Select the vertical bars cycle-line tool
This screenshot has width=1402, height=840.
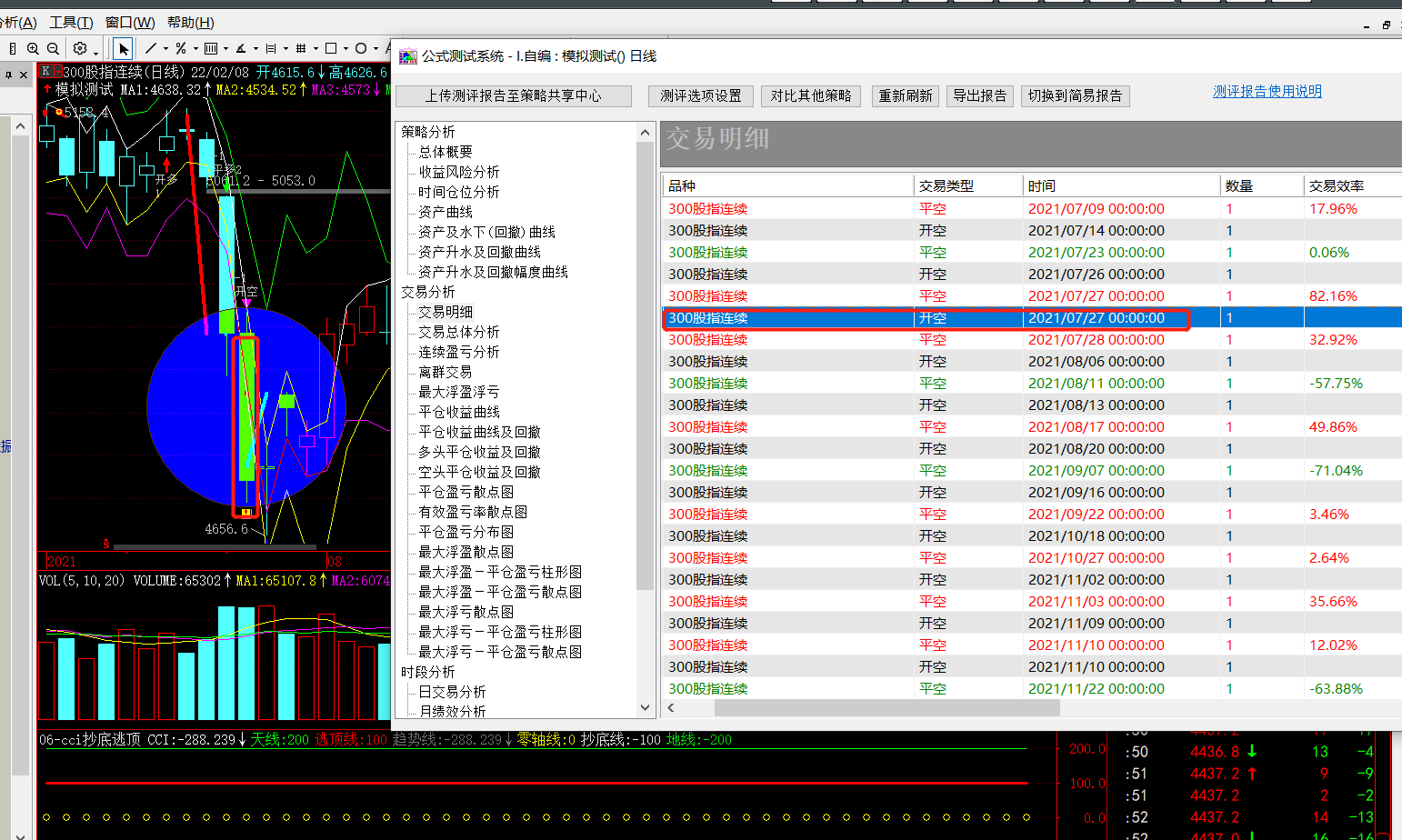click(x=211, y=48)
